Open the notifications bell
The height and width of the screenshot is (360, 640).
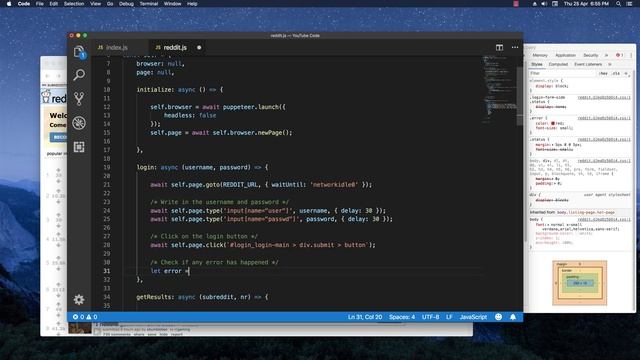tap(513, 317)
